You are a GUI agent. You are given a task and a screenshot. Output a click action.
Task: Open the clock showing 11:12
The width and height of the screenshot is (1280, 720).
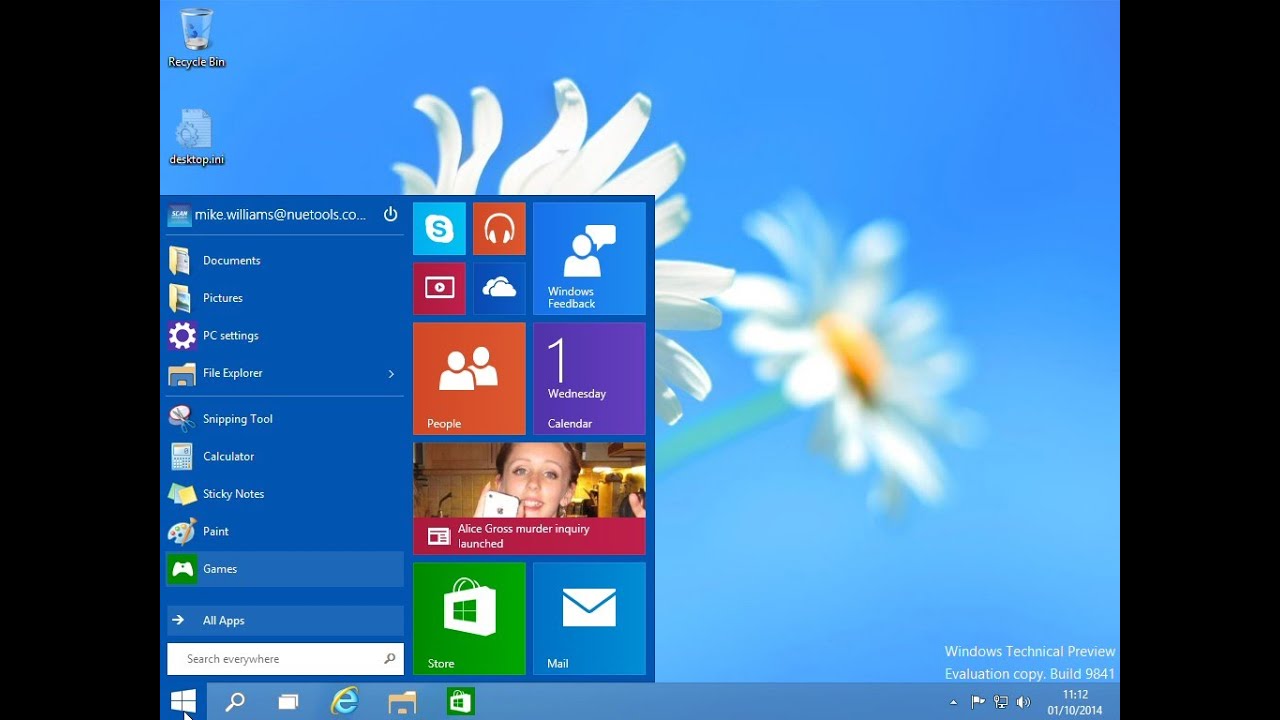(x=1075, y=702)
